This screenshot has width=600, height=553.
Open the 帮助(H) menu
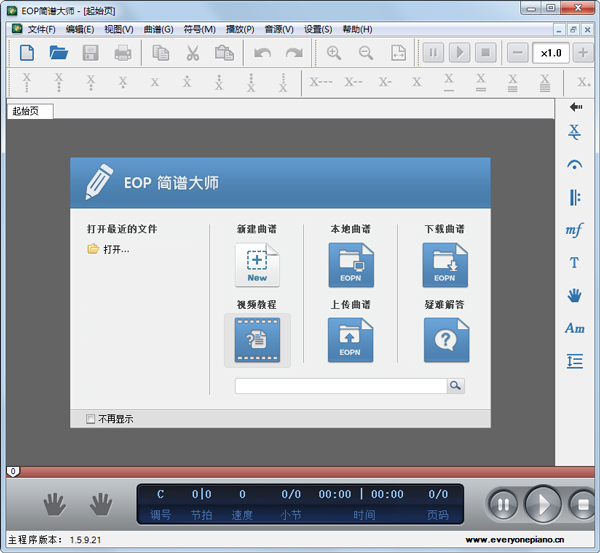[357, 29]
